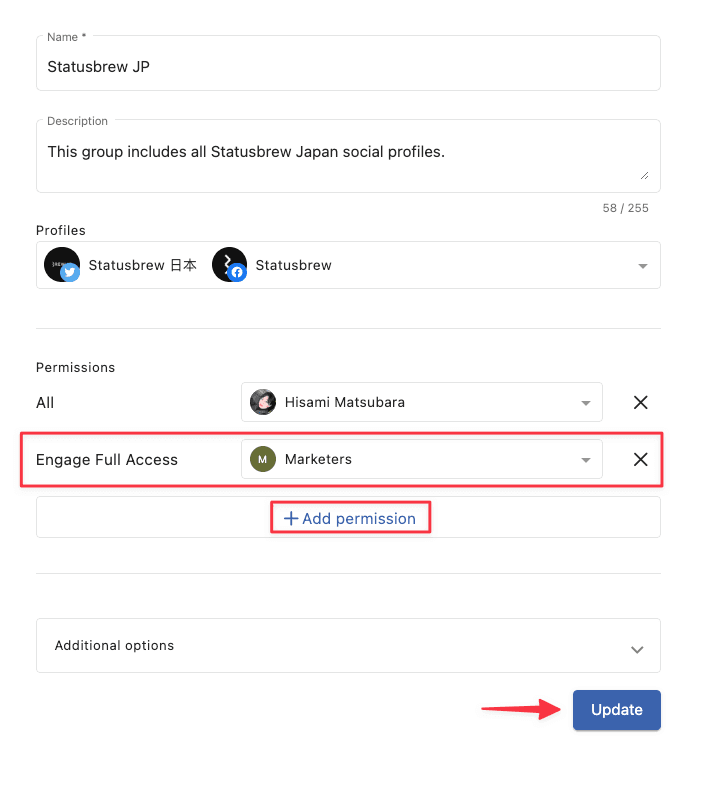Select the Statusbrew 日本 profile label
The width and height of the screenshot is (704, 787).
point(143,265)
